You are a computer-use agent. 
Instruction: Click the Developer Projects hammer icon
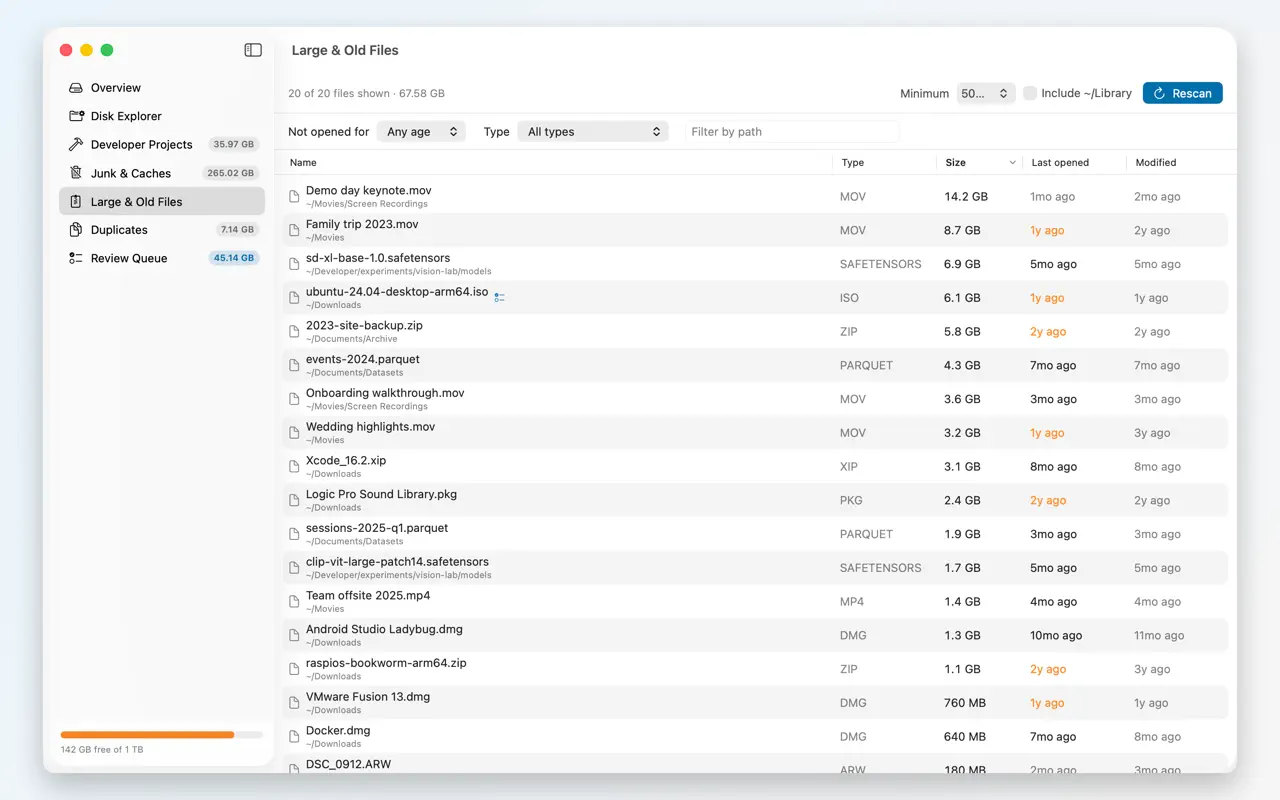(76, 144)
